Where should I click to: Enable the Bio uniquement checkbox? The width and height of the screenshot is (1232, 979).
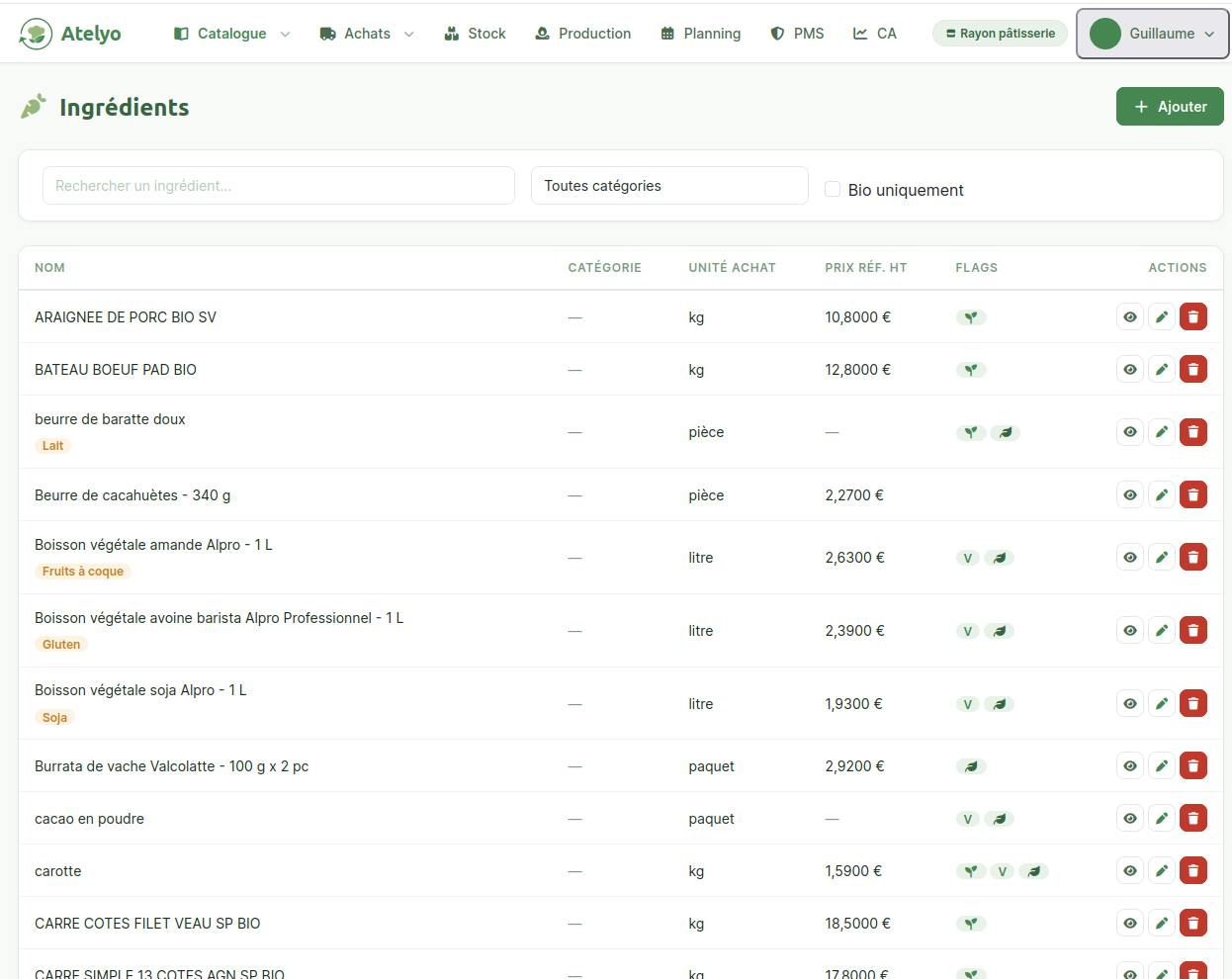[833, 189]
